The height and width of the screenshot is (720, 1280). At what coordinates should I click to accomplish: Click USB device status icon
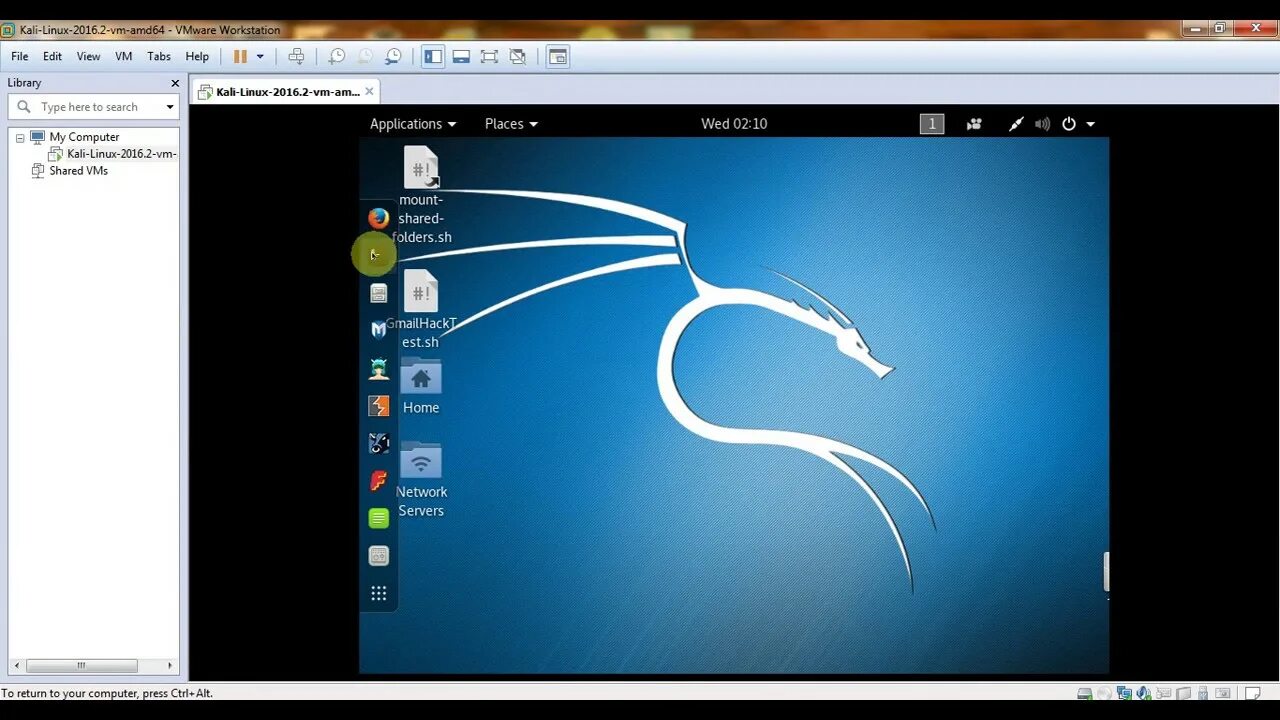click(x=1202, y=693)
